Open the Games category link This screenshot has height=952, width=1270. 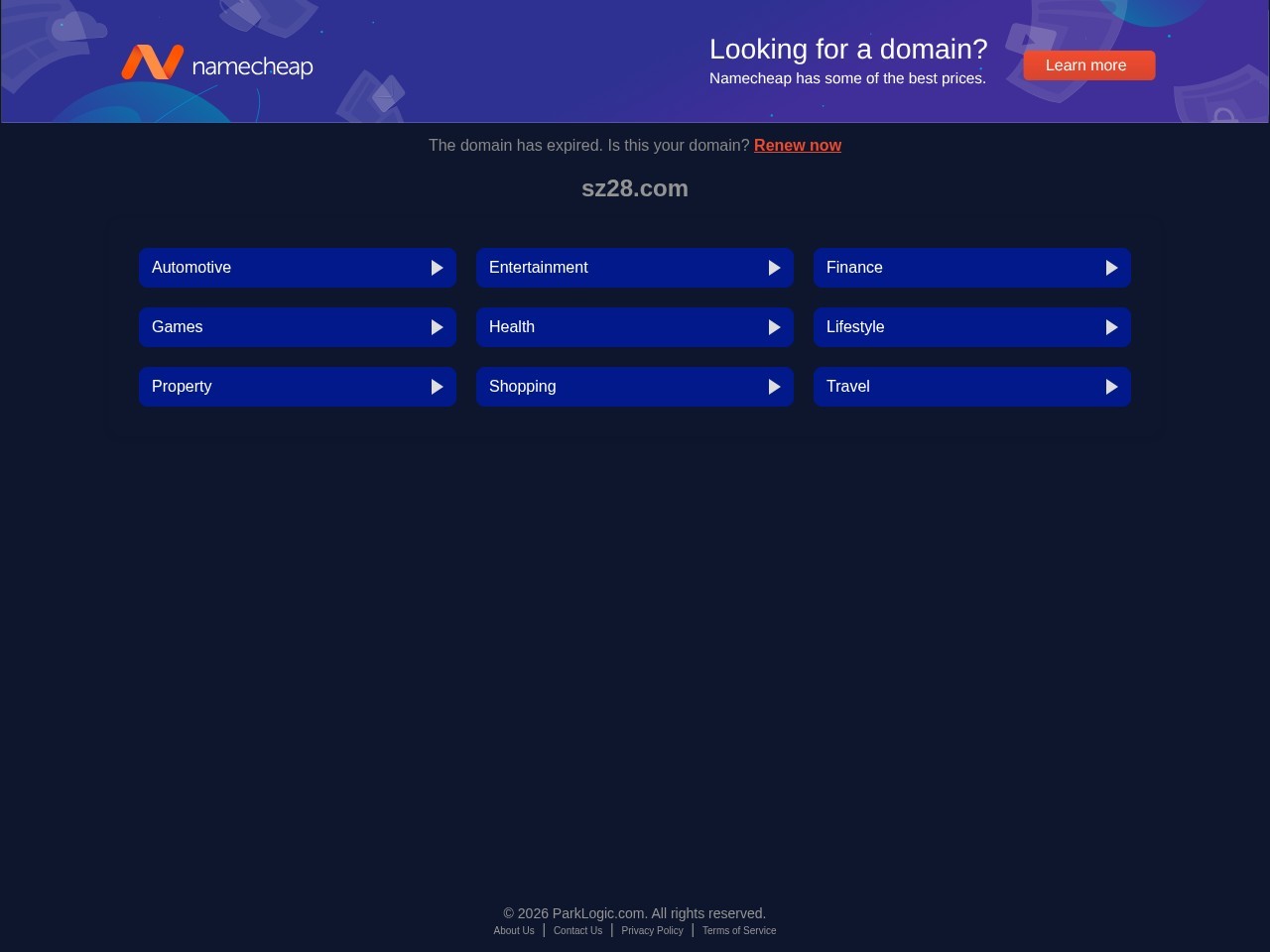(x=298, y=327)
